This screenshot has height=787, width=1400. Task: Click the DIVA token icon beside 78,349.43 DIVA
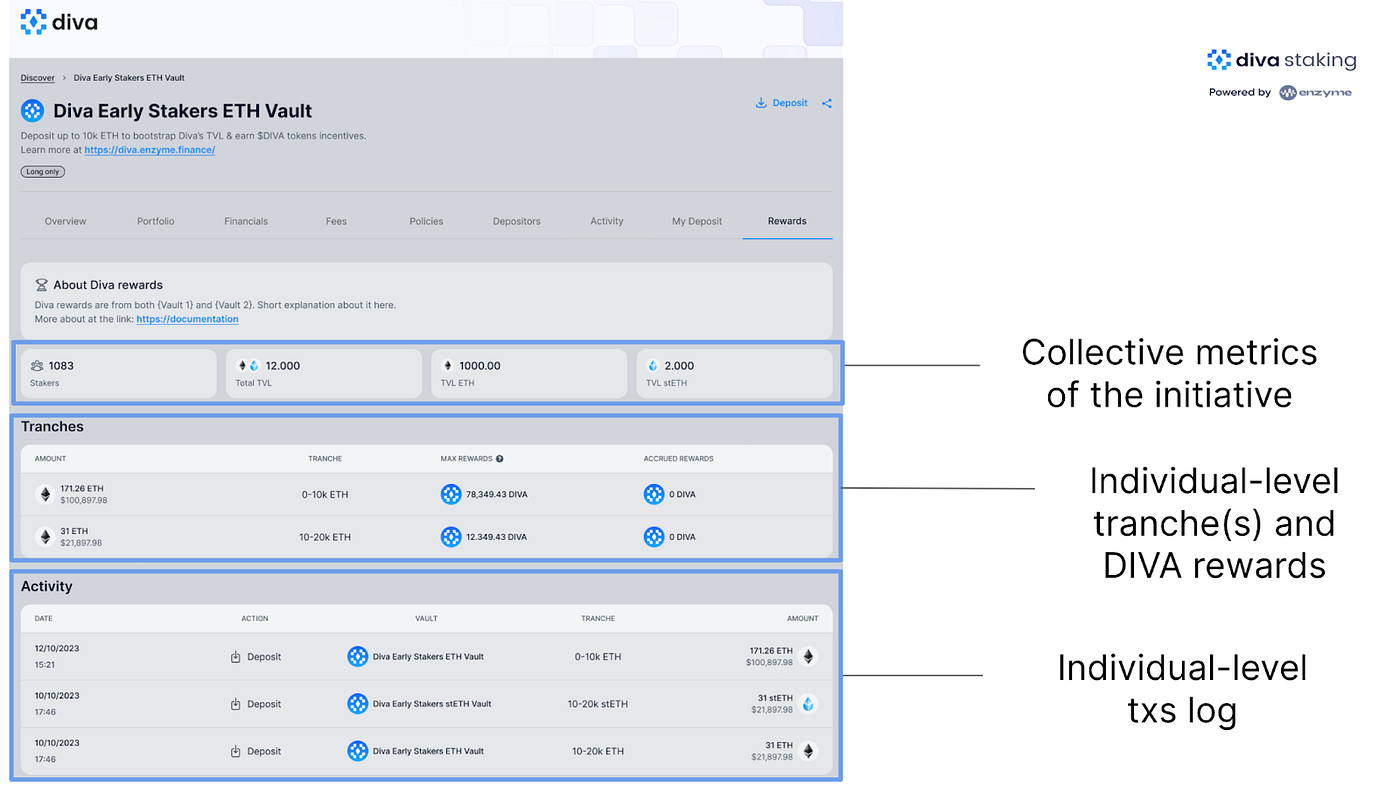451,493
